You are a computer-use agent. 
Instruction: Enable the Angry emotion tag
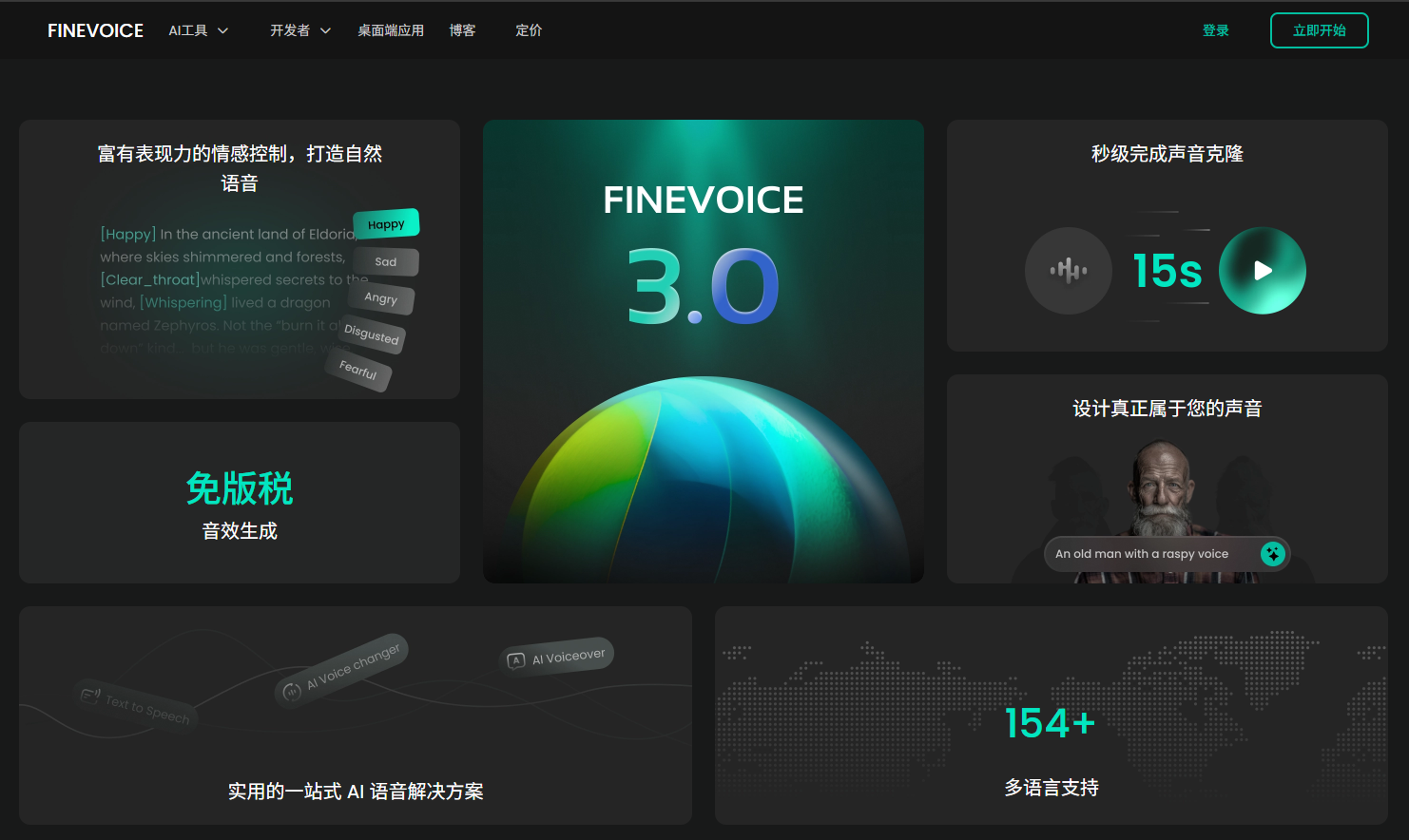380,299
